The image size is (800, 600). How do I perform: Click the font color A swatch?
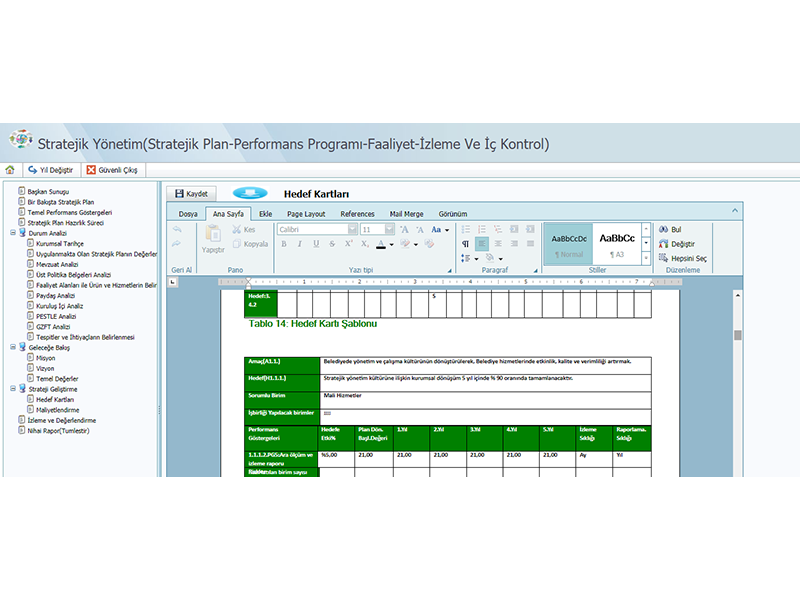pyautogui.click(x=381, y=244)
